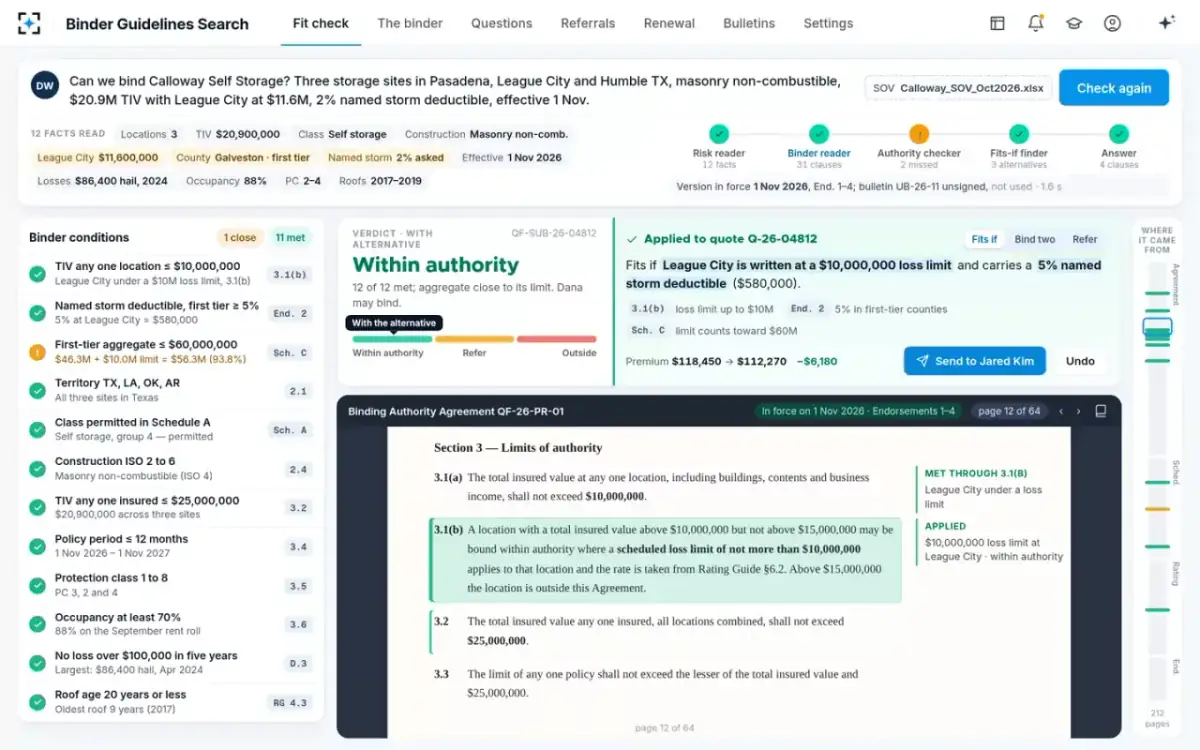The width and height of the screenshot is (1200, 750).
Task: Open clause reference End. 2 in conditions list
Action: click(x=289, y=313)
